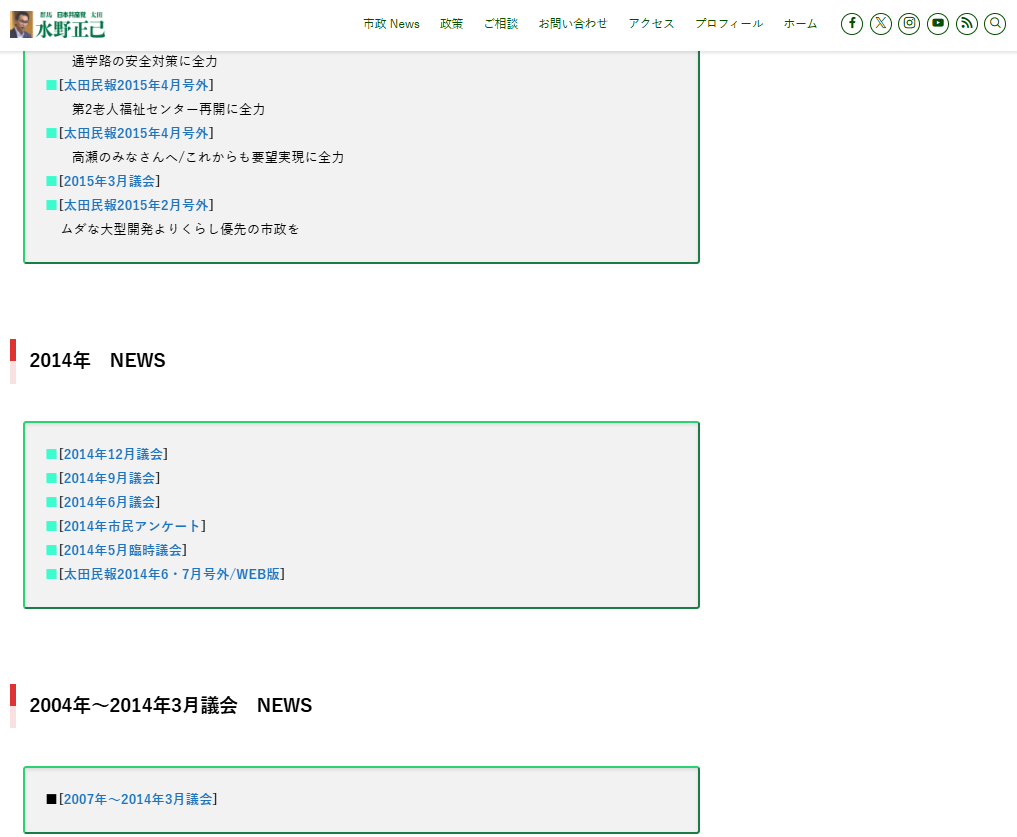The height and width of the screenshot is (837, 1017).
Task: Open the 2015年3月議会 link
Action: tap(109, 181)
